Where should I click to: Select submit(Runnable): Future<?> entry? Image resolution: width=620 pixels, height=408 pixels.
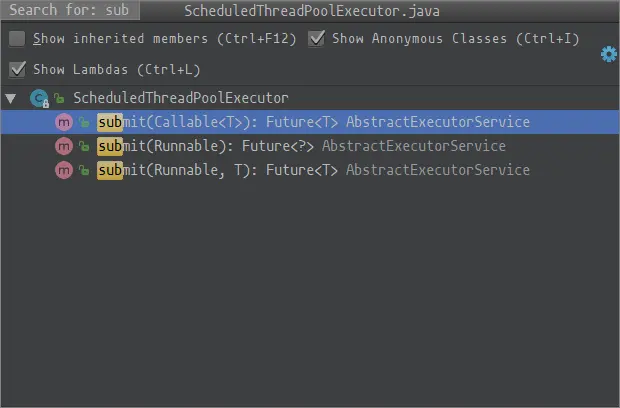(x=300, y=146)
